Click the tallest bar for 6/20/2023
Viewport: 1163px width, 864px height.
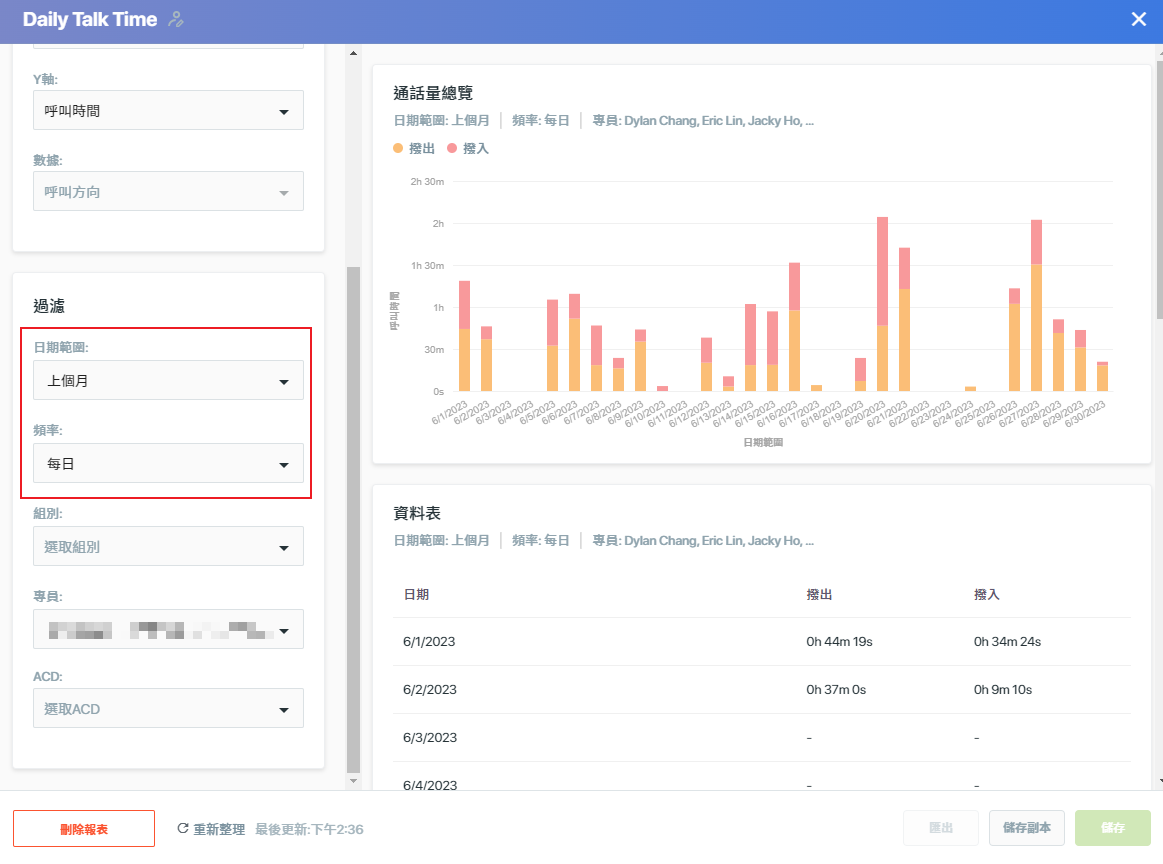pyautogui.click(x=882, y=304)
